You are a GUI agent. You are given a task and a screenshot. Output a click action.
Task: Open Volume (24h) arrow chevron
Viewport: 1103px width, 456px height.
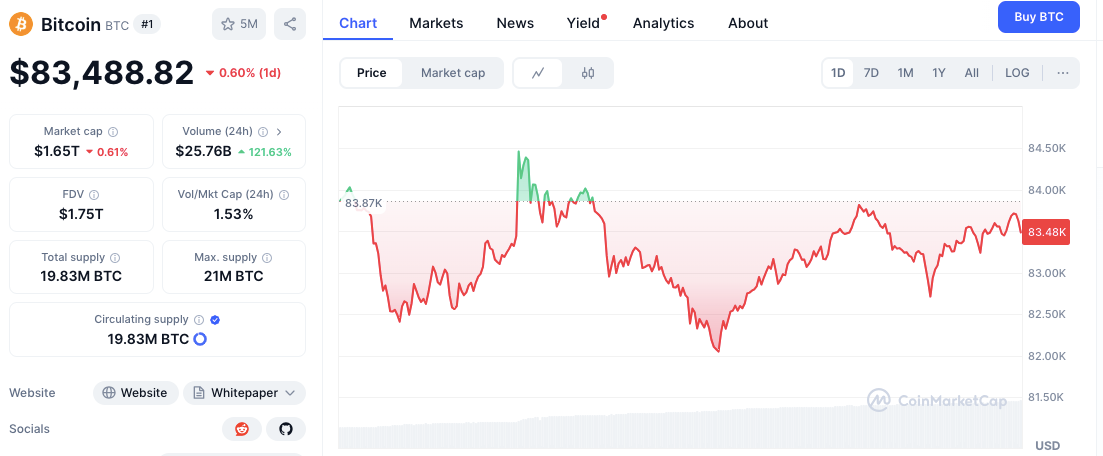coord(279,132)
